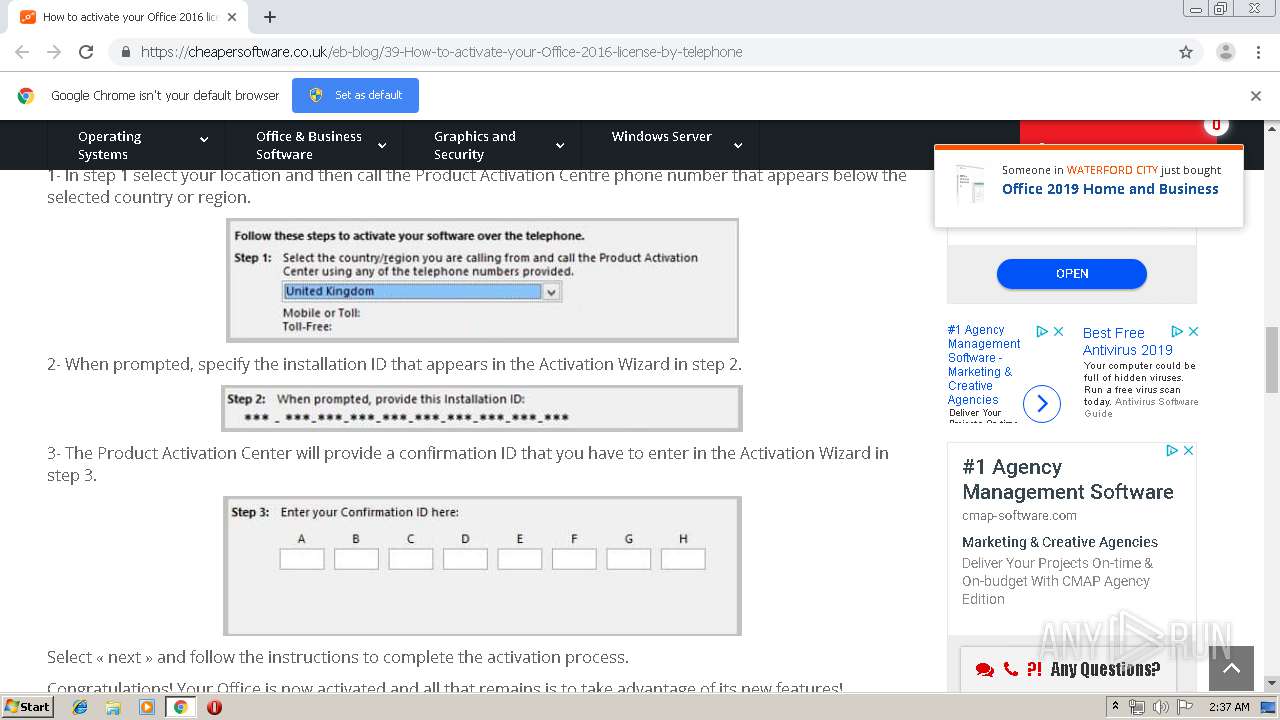
Task: Click the Step 3 Confirmation ID image
Action: [482, 566]
